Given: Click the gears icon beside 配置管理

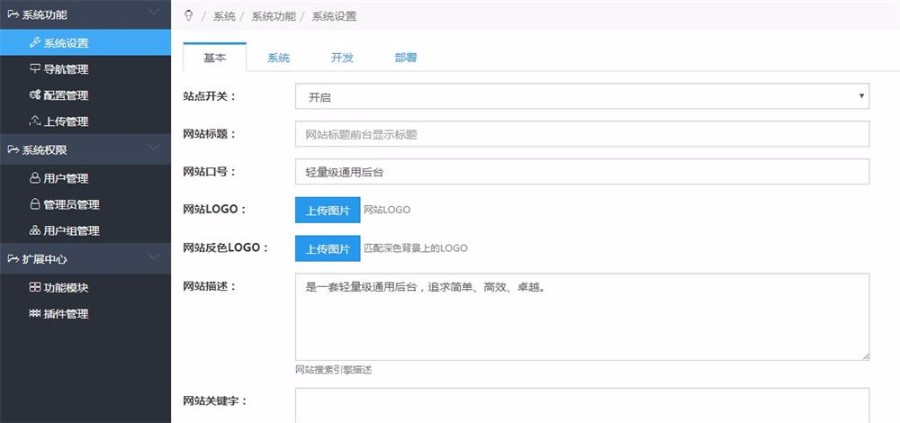Looking at the screenshot, I should (x=34, y=95).
